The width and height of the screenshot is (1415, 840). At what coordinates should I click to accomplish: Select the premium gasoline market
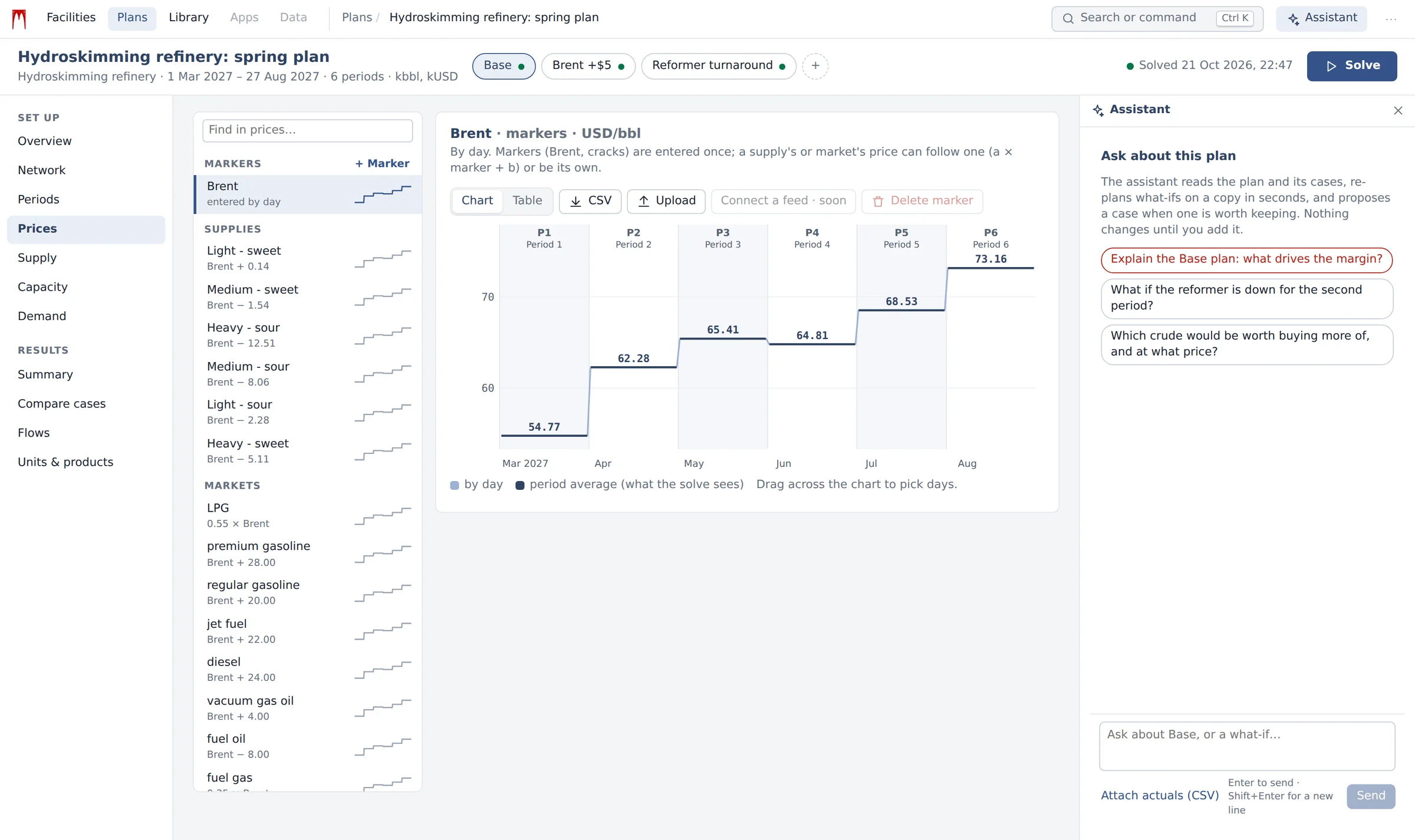tap(307, 554)
